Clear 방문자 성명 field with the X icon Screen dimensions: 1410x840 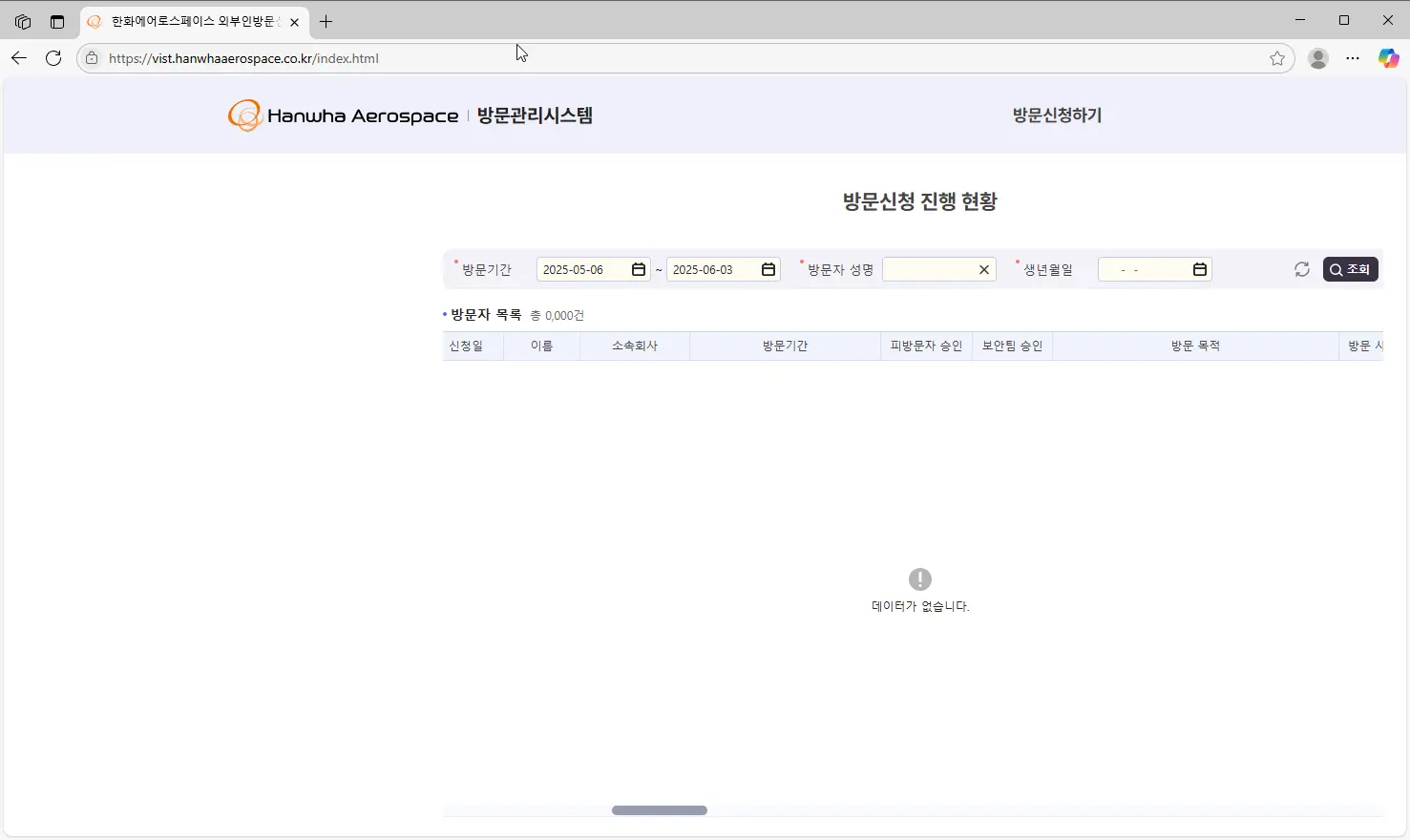coord(983,269)
